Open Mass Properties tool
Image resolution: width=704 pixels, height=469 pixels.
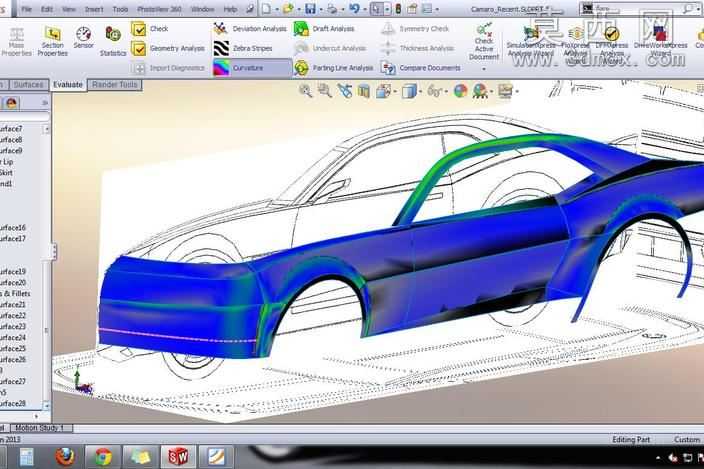click(16, 42)
